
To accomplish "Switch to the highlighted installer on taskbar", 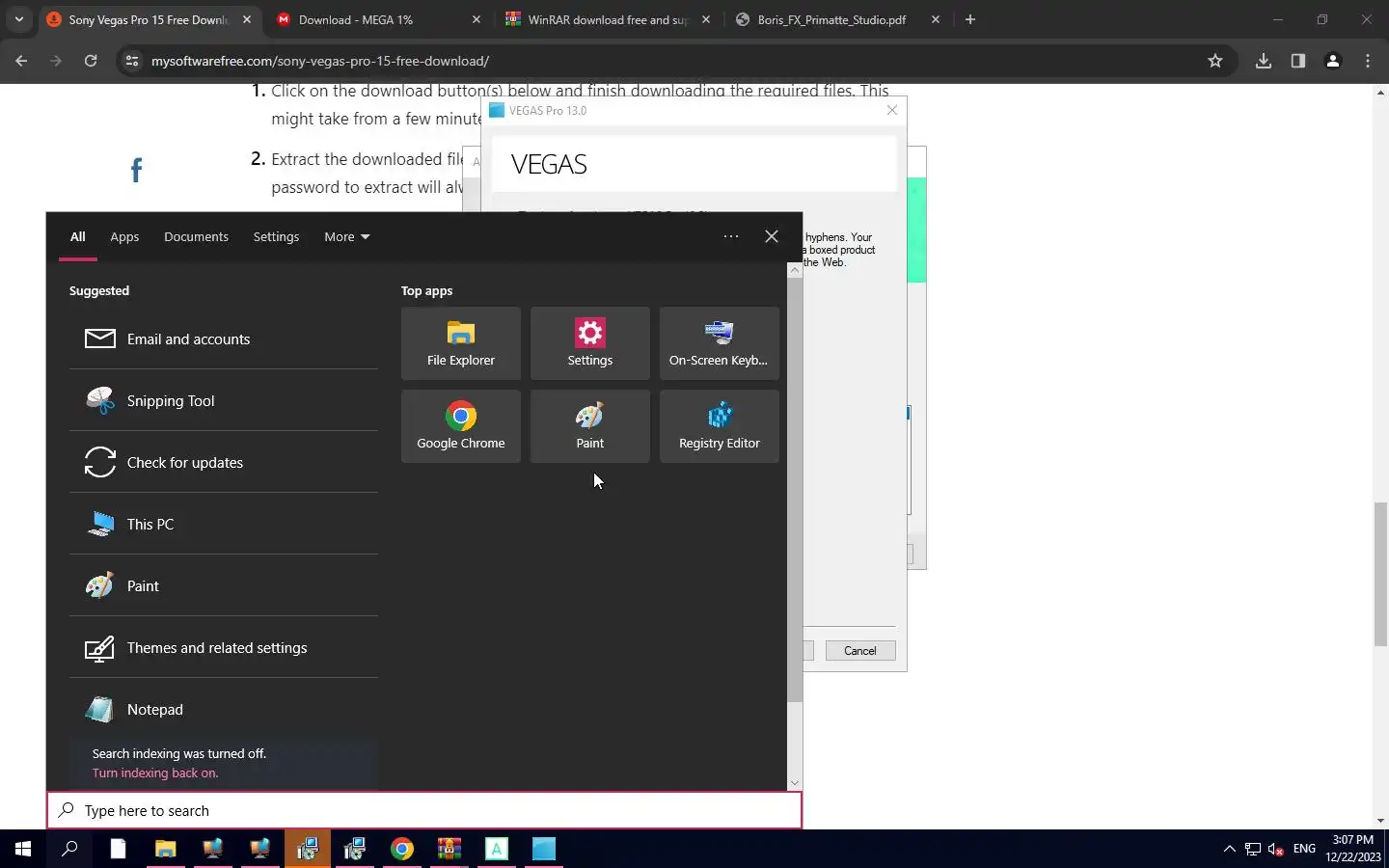I will tap(308, 849).
